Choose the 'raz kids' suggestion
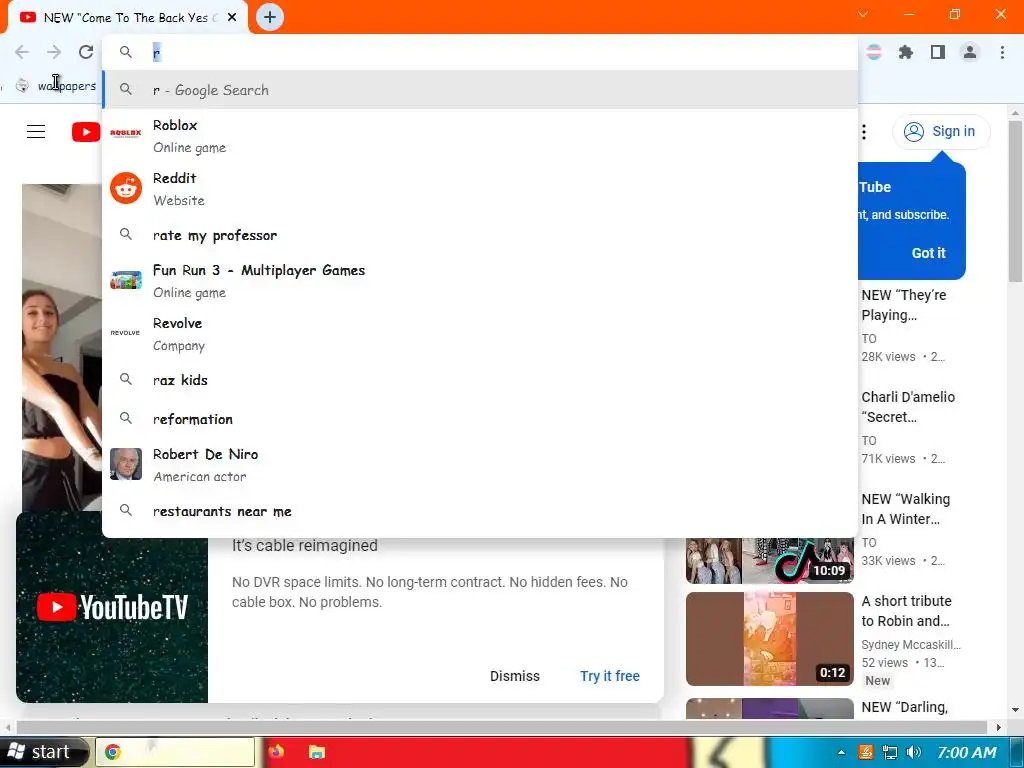This screenshot has height=768, width=1024. (x=480, y=380)
